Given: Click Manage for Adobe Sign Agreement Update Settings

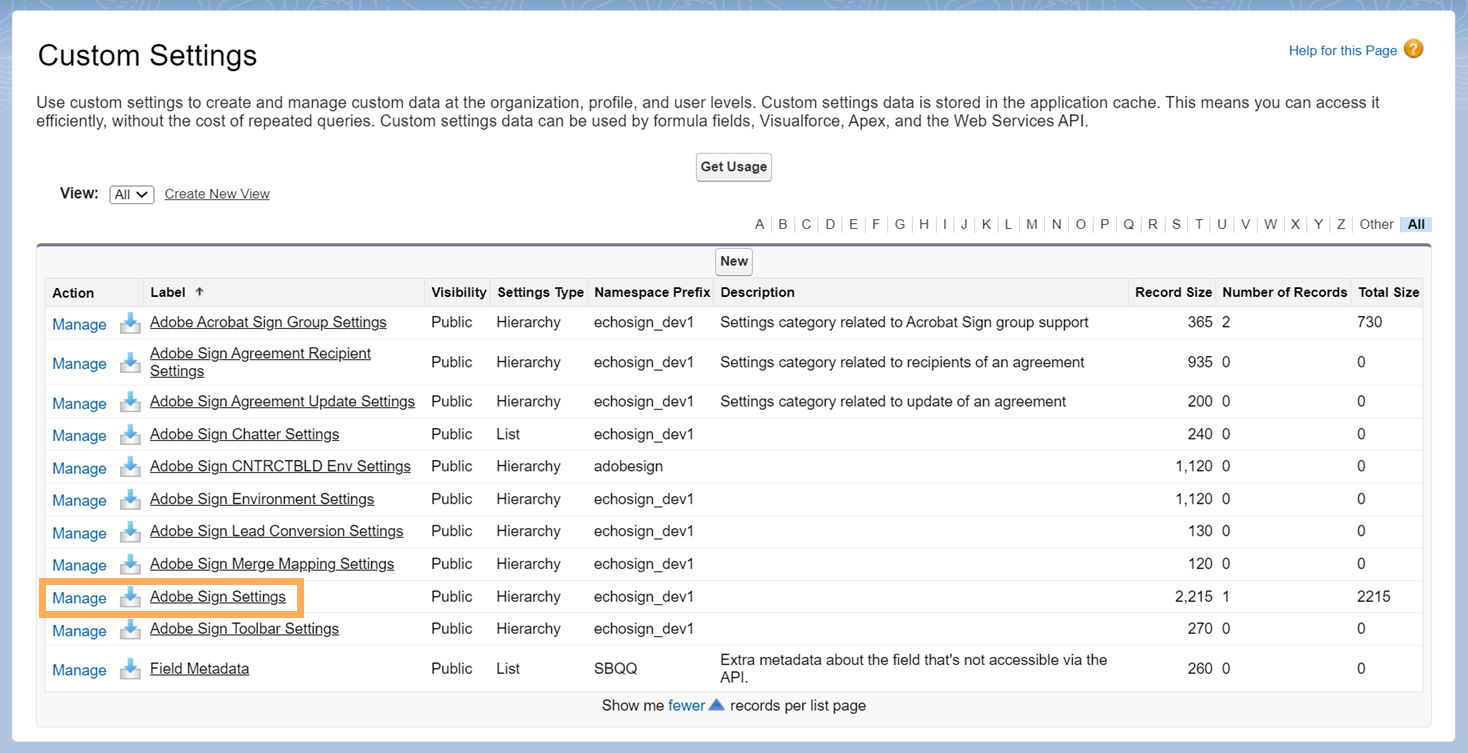Looking at the screenshot, I should pyautogui.click(x=79, y=403).
